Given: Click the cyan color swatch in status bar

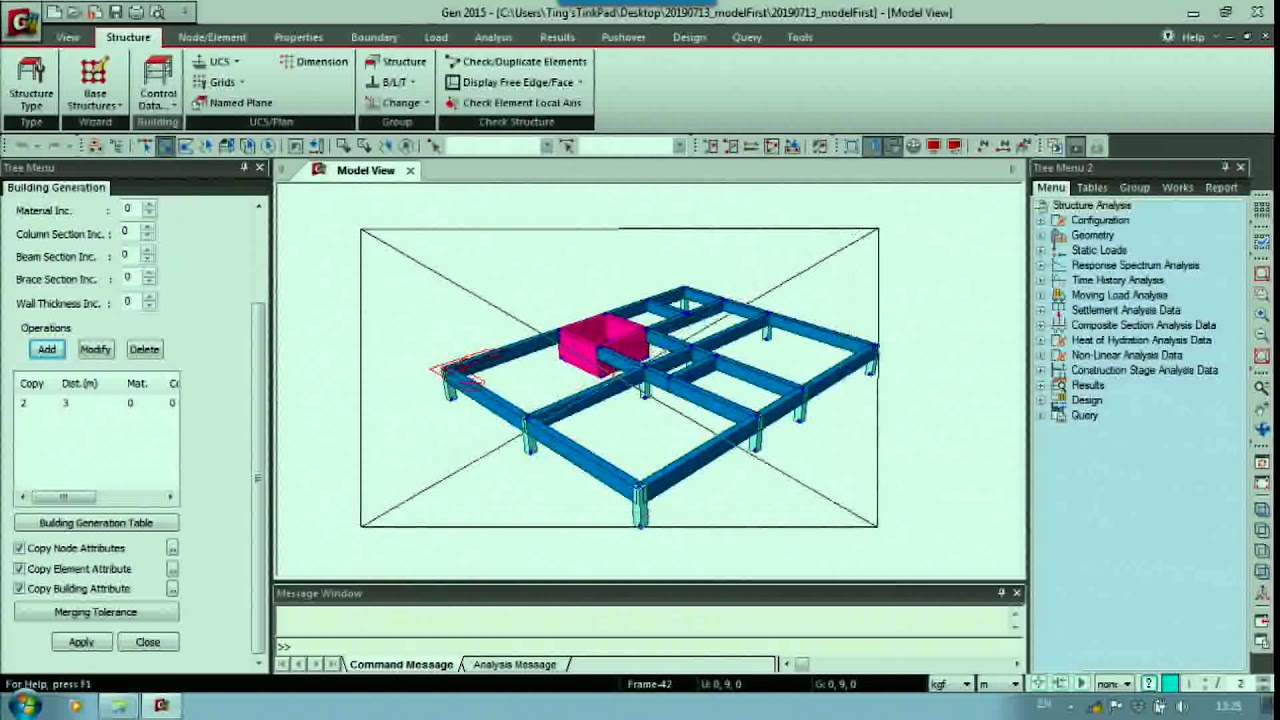Looking at the screenshot, I should [1169, 684].
